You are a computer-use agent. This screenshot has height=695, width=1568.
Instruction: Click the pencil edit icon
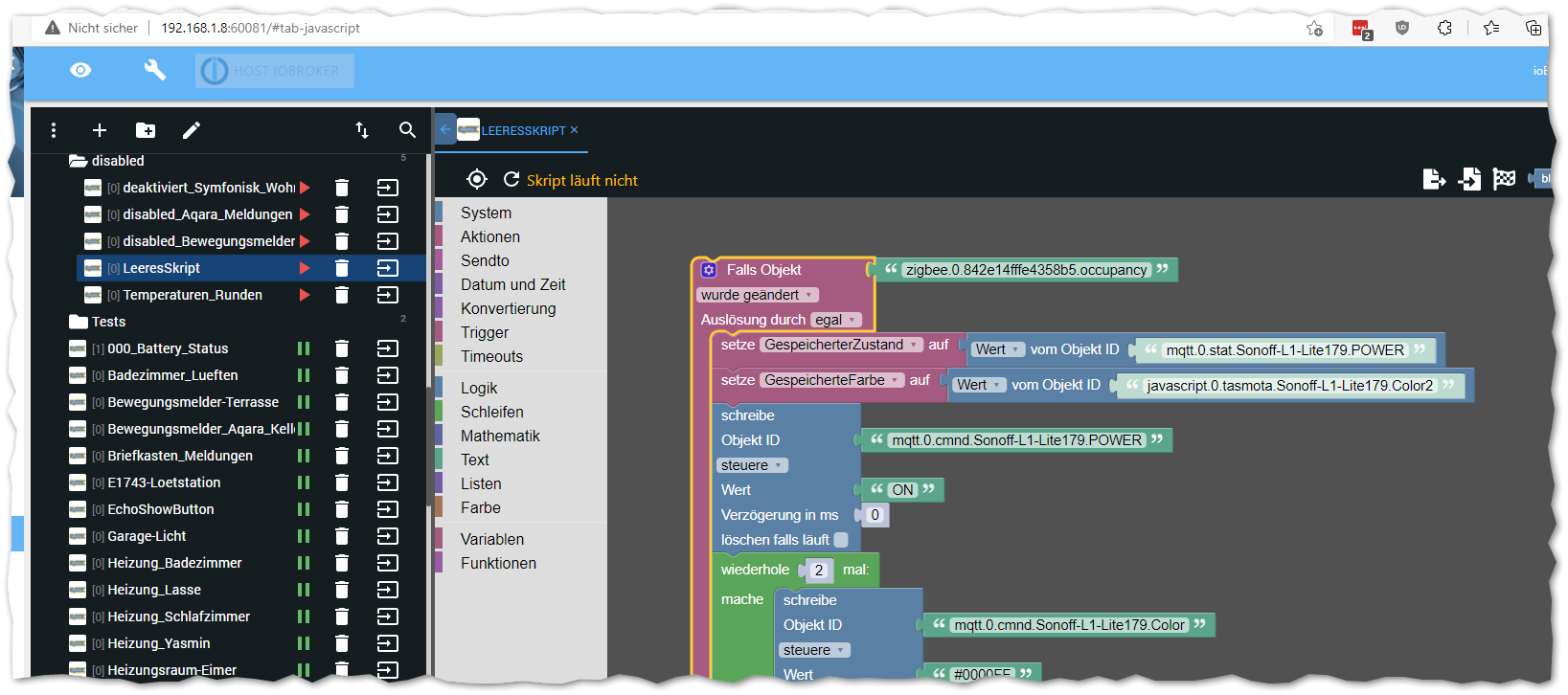[192, 130]
